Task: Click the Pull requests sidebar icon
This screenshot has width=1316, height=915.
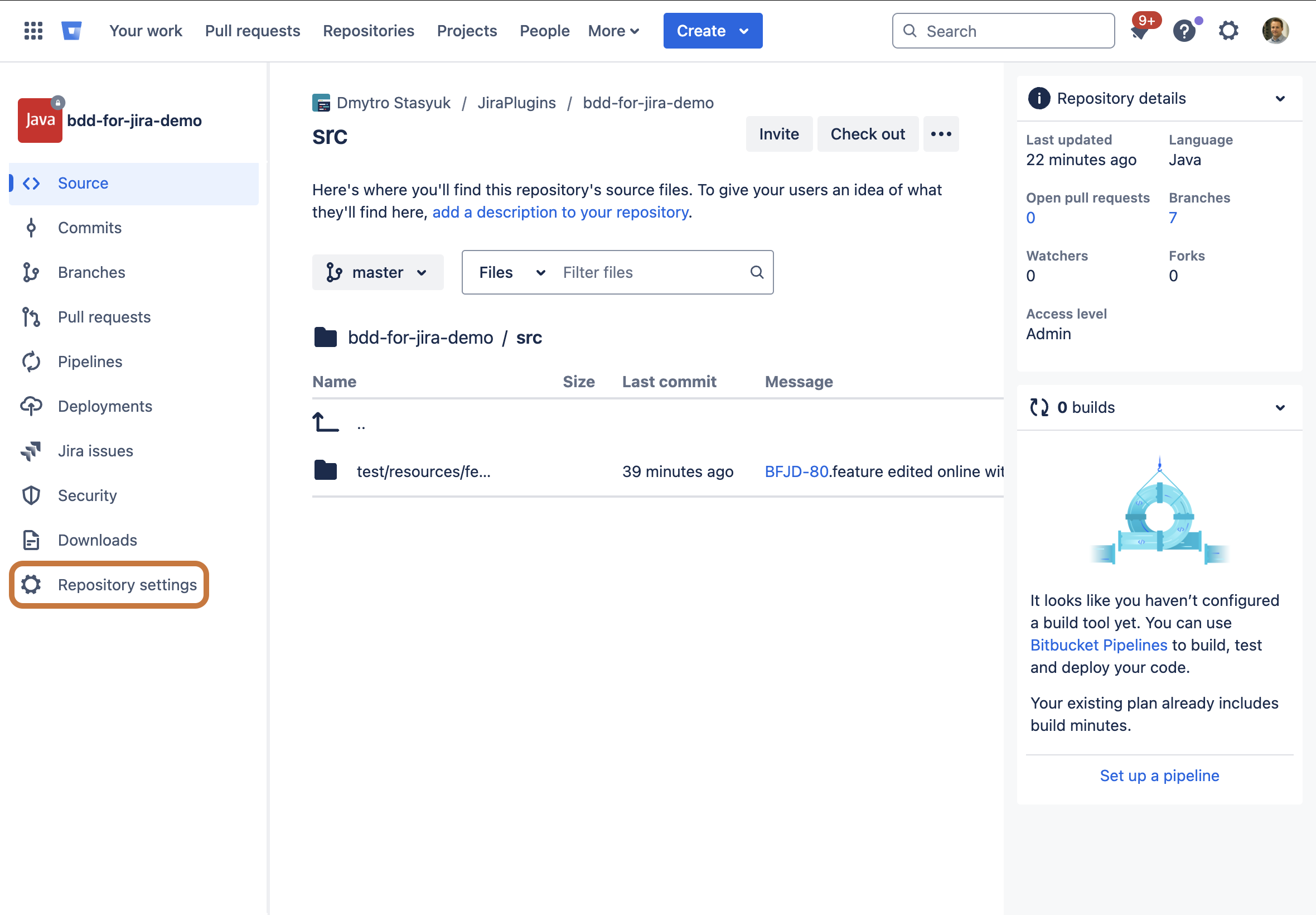Action: click(x=31, y=317)
